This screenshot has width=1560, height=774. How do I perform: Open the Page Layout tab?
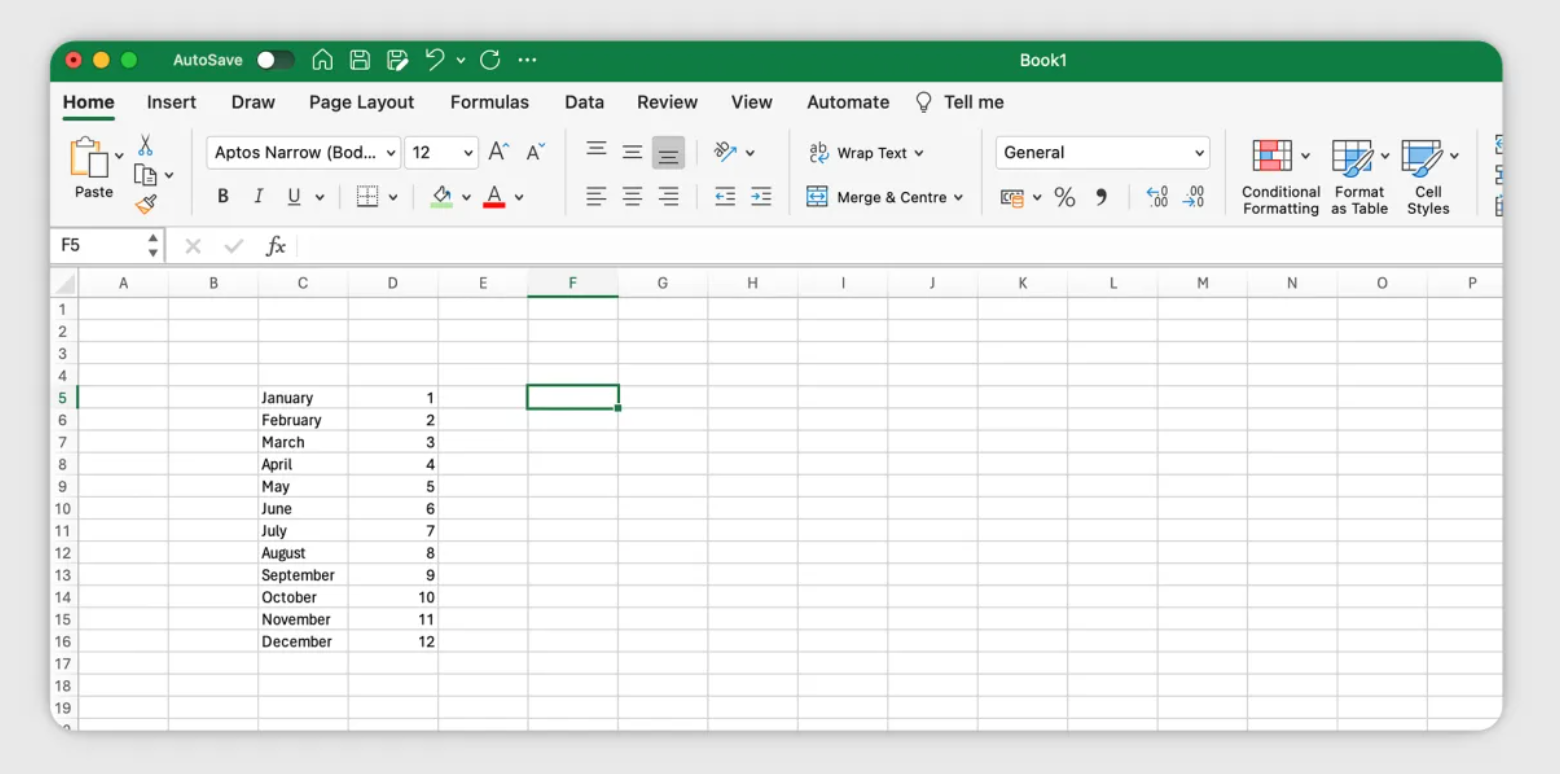361,102
